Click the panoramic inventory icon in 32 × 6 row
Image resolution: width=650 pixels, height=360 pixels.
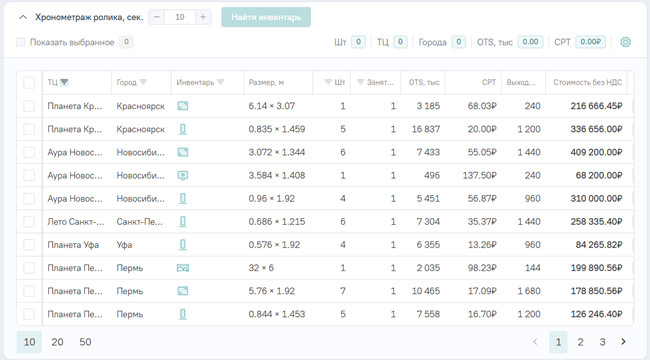click(x=183, y=268)
